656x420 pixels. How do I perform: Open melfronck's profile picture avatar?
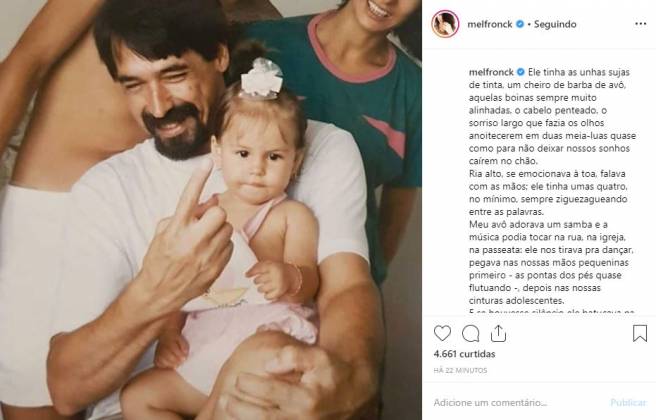point(445,24)
